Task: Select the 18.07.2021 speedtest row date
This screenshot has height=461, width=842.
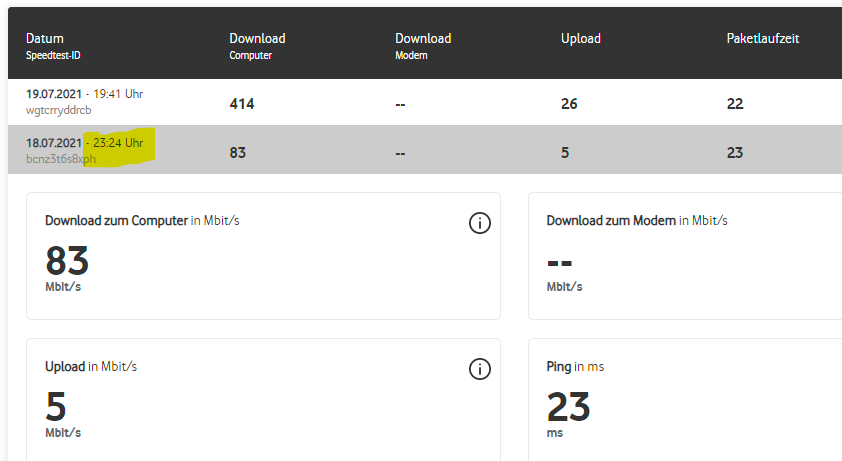Action: coord(55,144)
